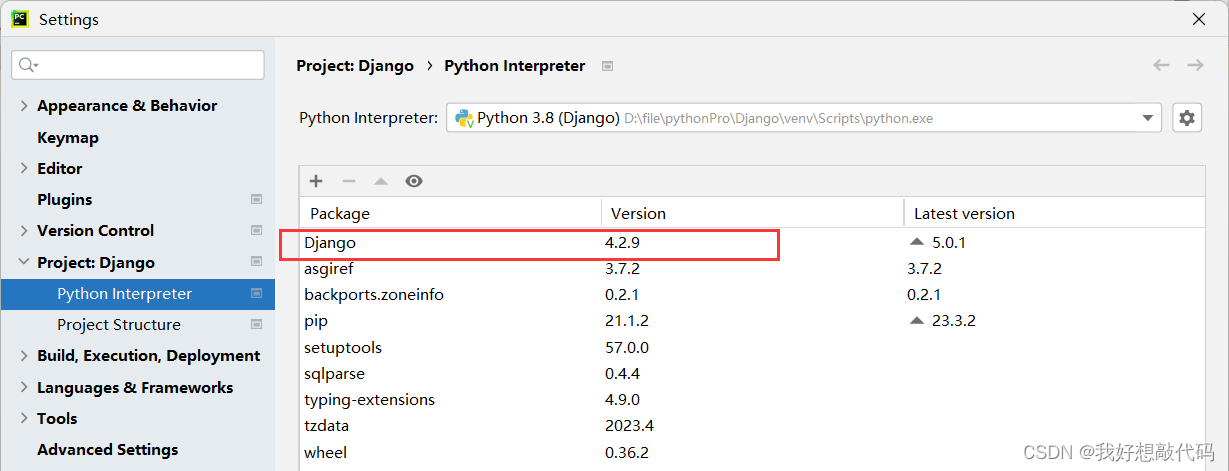Click the forward navigation arrow

1195,65
